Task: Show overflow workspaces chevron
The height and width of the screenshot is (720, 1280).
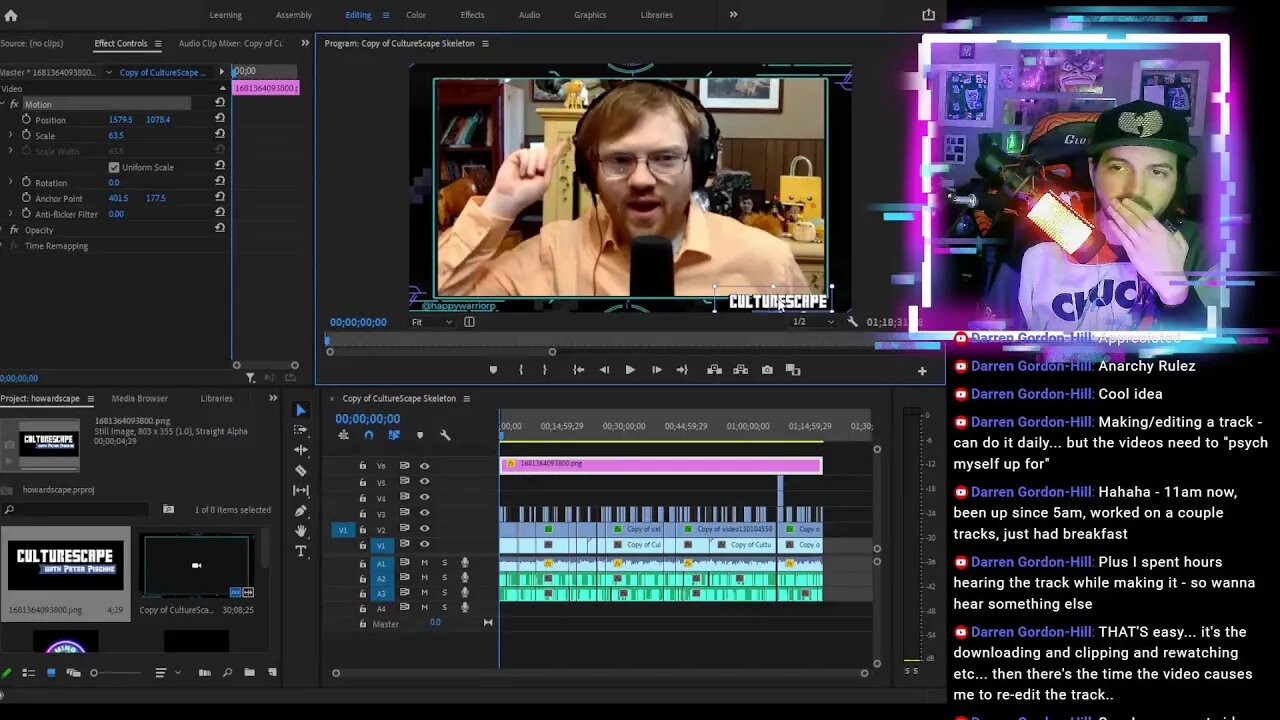Action: pyautogui.click(x=733, y=15)
